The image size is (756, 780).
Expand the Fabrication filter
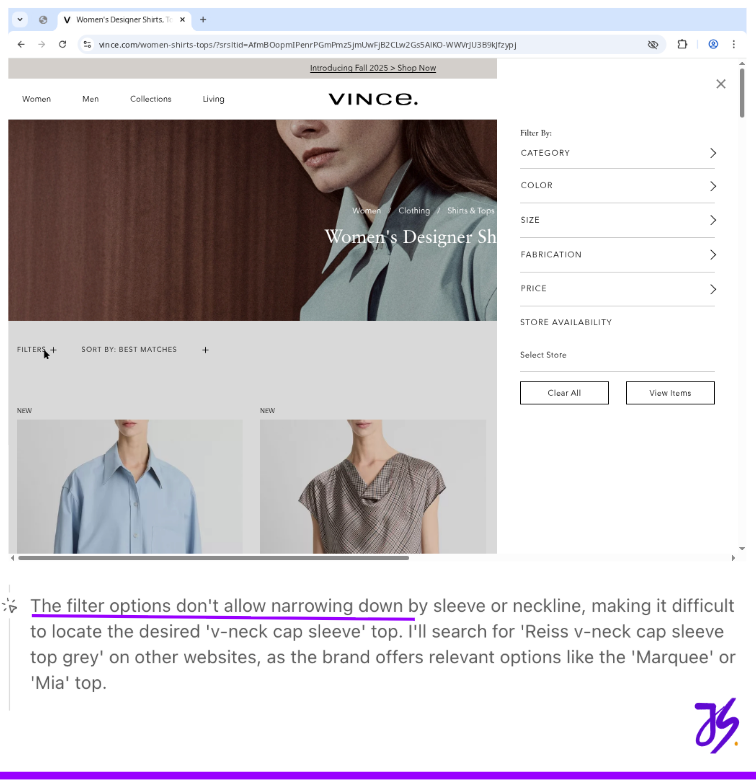pos(617,255)
